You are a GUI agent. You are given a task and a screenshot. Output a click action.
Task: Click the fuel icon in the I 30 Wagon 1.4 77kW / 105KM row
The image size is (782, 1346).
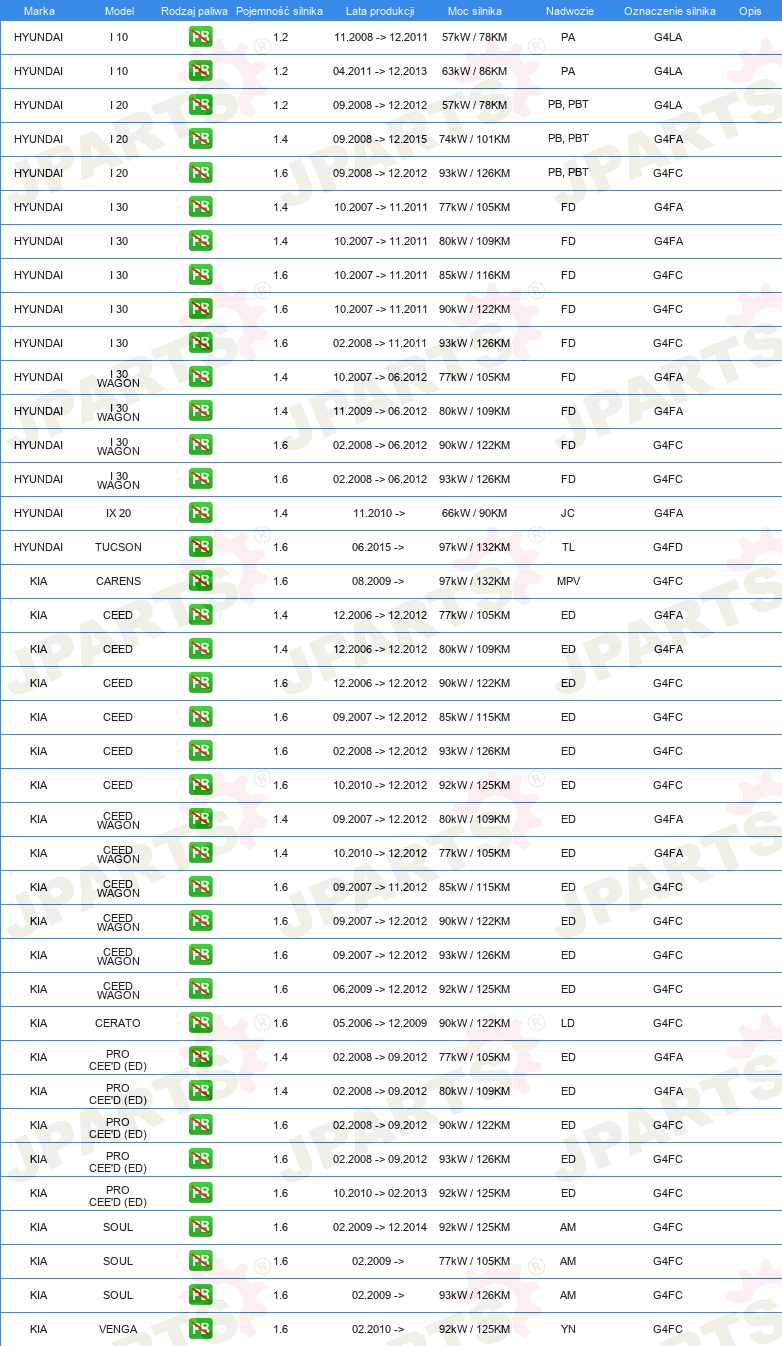pyautogui.click(x=200, y=377)
